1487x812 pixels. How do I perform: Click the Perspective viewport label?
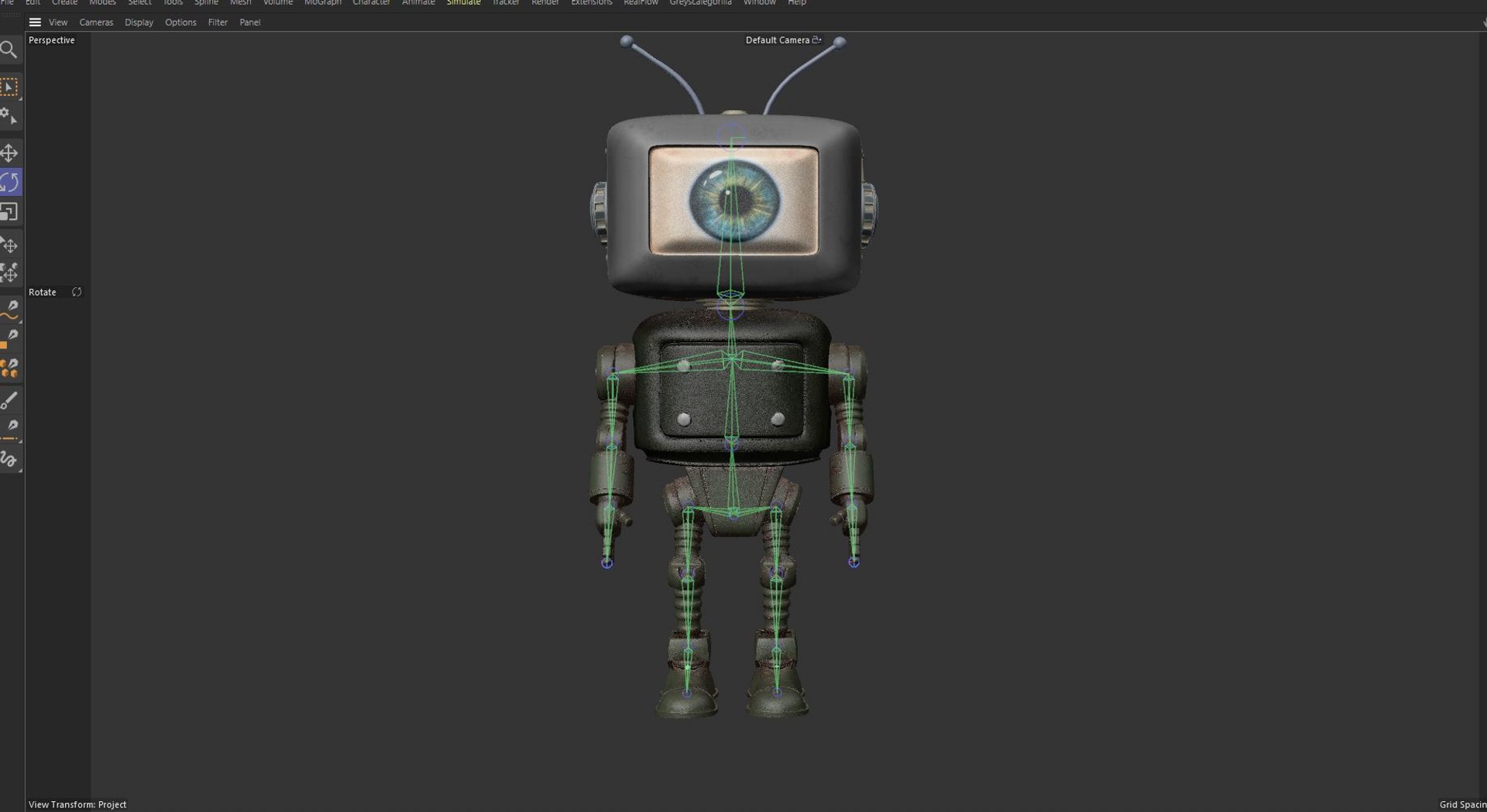click(52, 40)
